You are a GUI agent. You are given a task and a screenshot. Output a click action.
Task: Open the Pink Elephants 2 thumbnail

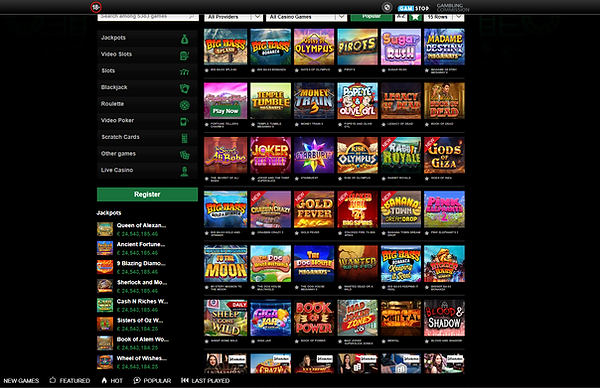(x=444, y=209)
